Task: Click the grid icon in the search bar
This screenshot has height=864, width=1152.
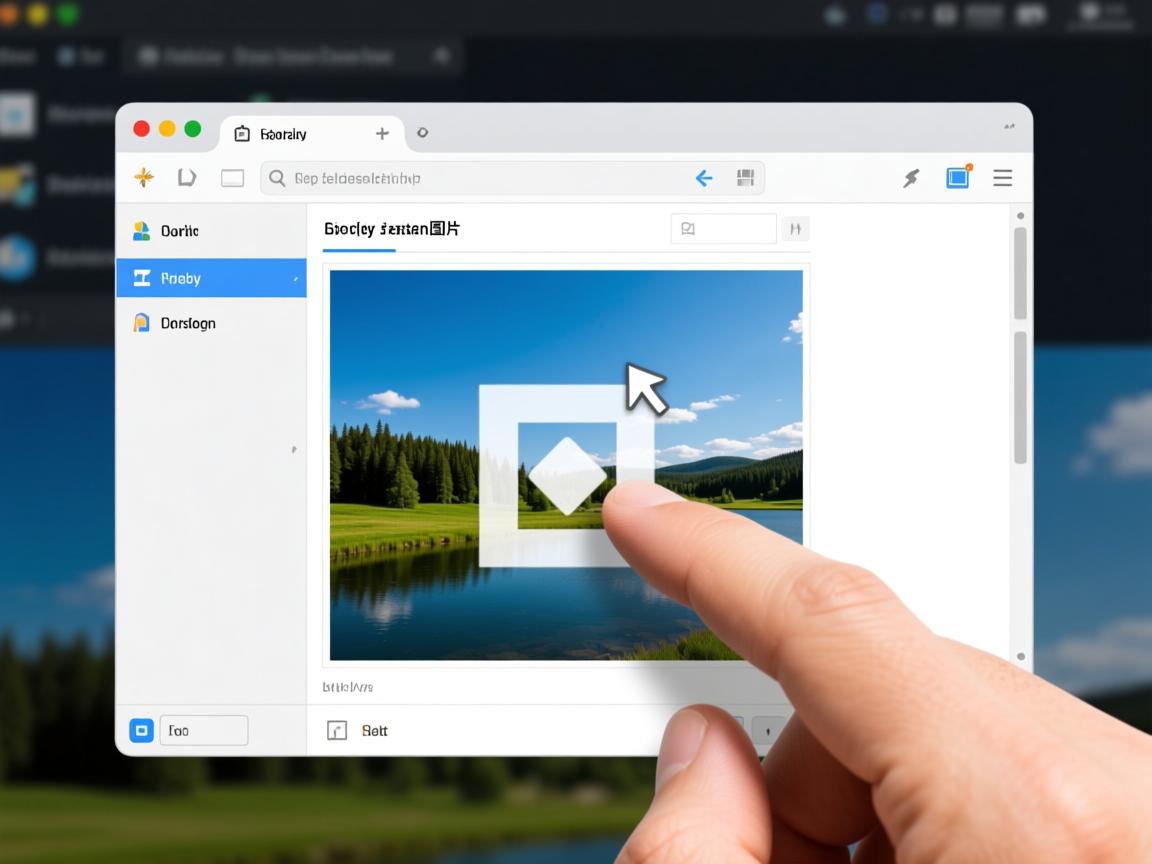Action: coord(745,178)
